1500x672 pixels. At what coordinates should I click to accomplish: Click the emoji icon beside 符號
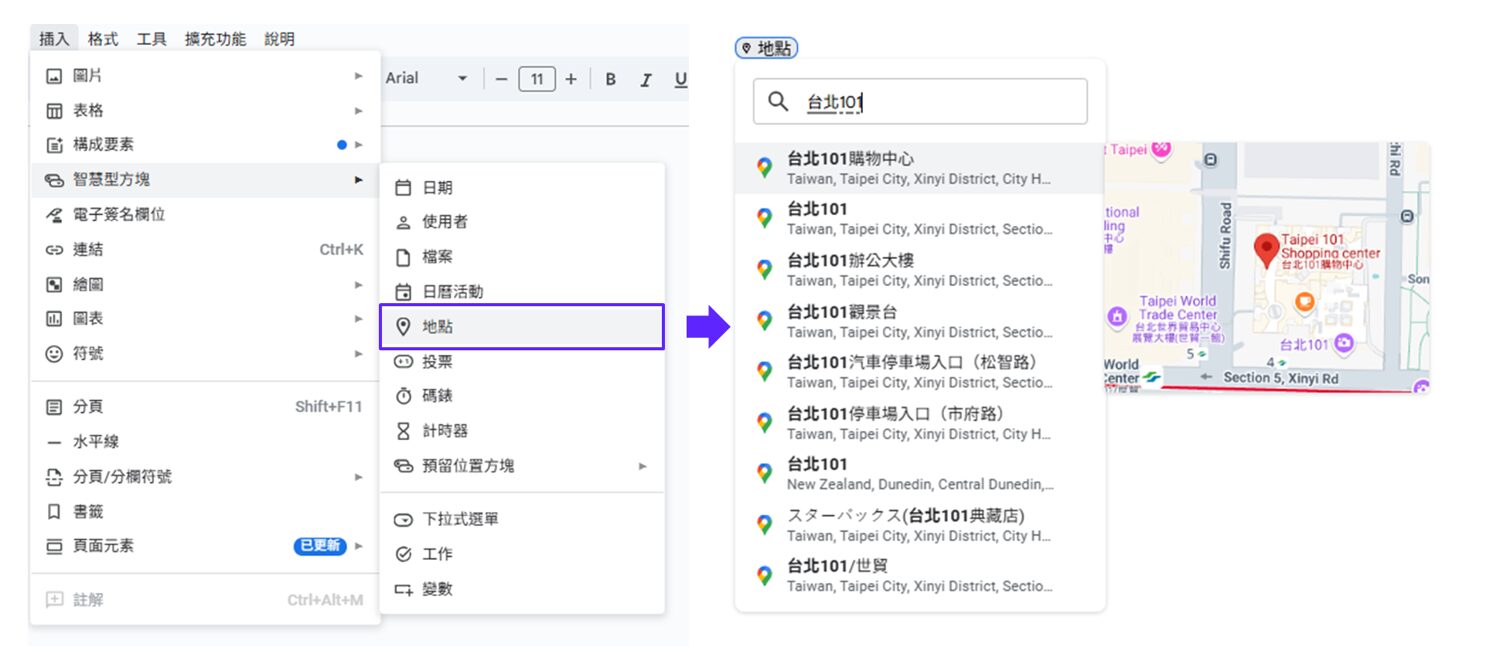54,354
